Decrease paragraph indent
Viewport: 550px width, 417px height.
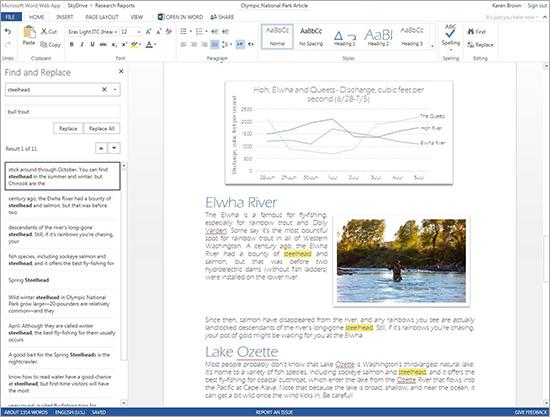(215, 32)
